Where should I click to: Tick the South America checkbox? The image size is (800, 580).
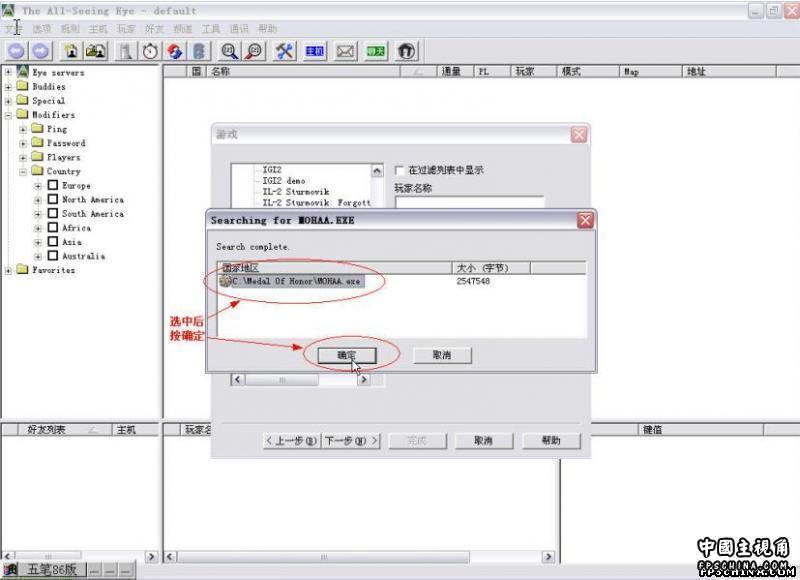(53, 213)
